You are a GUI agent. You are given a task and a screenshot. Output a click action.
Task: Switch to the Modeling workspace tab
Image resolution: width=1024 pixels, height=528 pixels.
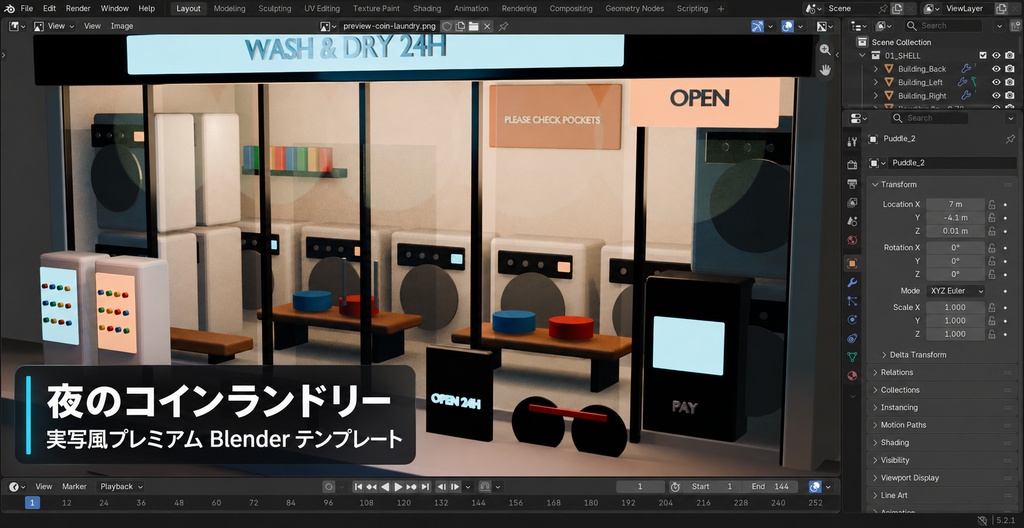229,8
